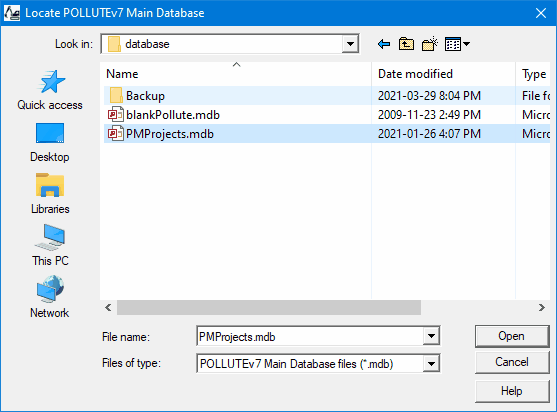Expand the Look in folder dropdown
The width and height of the screenshot is (557, 412).
coord(350,44)
